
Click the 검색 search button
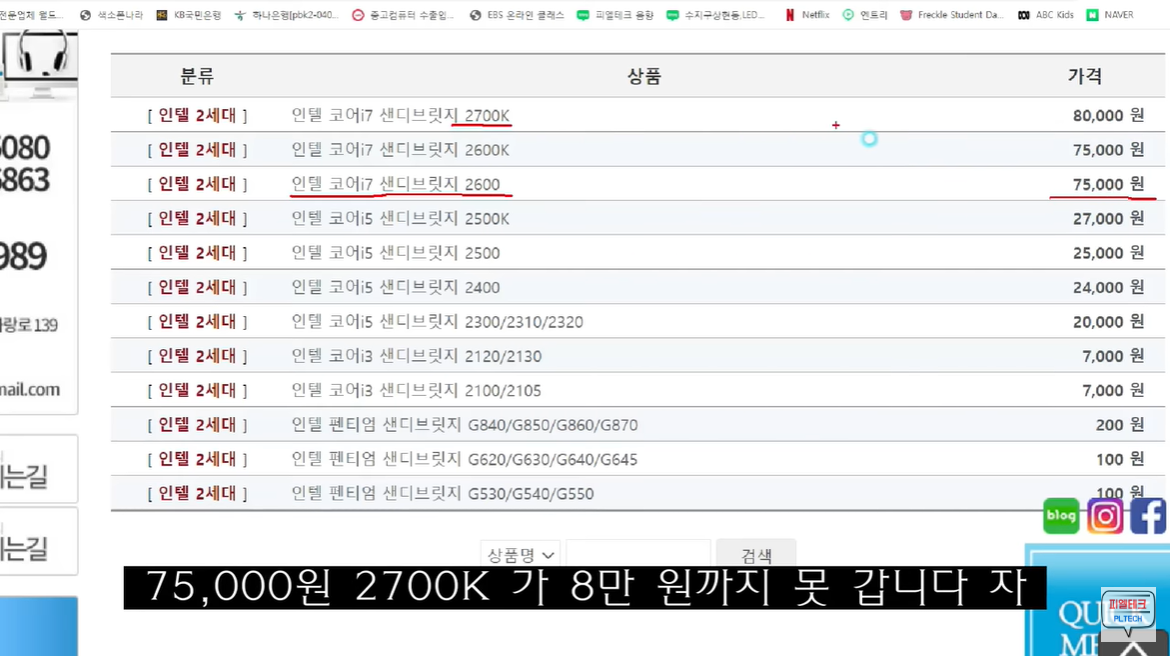pyautogui.click(x=756, y=555)
